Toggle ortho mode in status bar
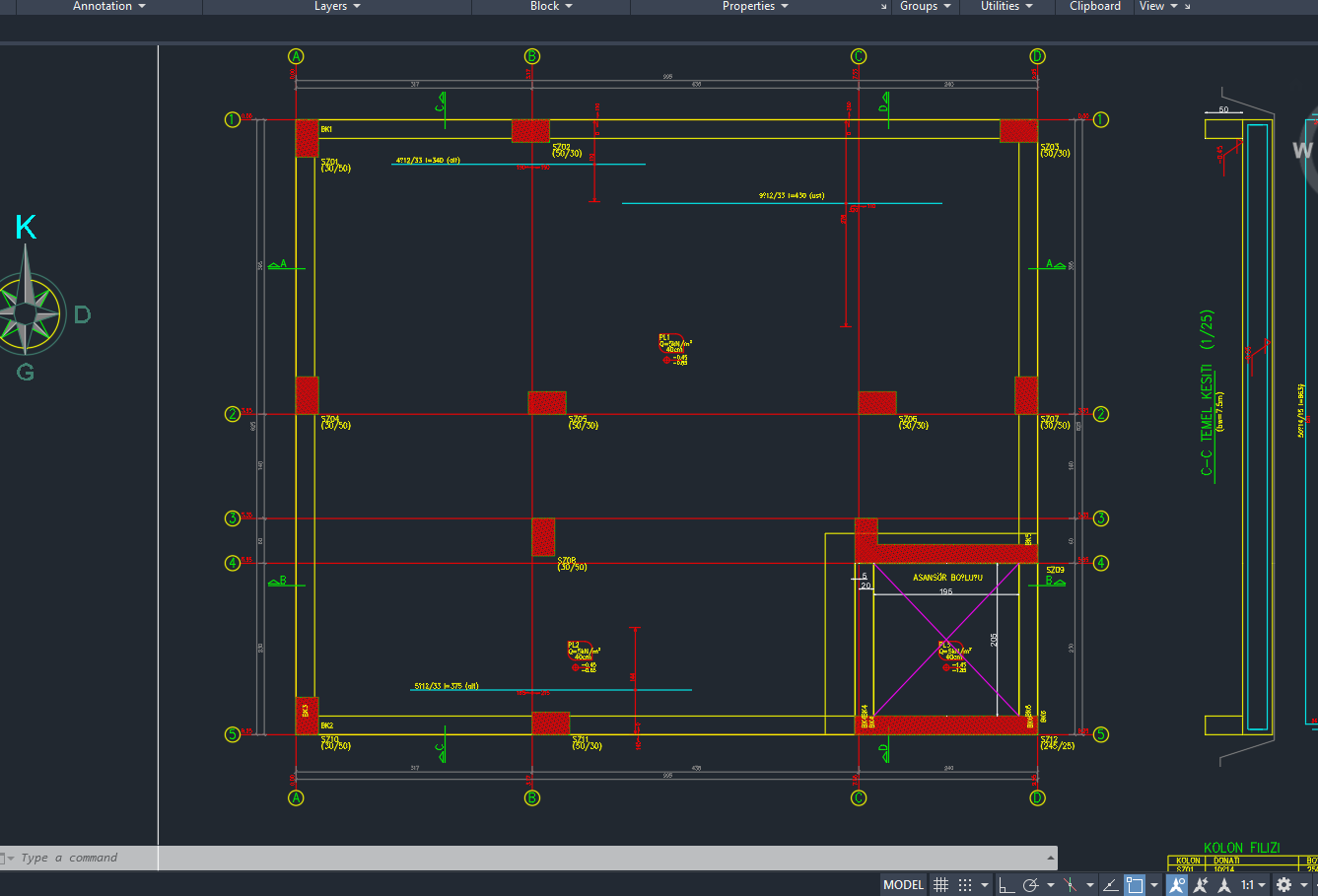Image resolution: width=1318 pixels, height=896 pixels. 1006,885
